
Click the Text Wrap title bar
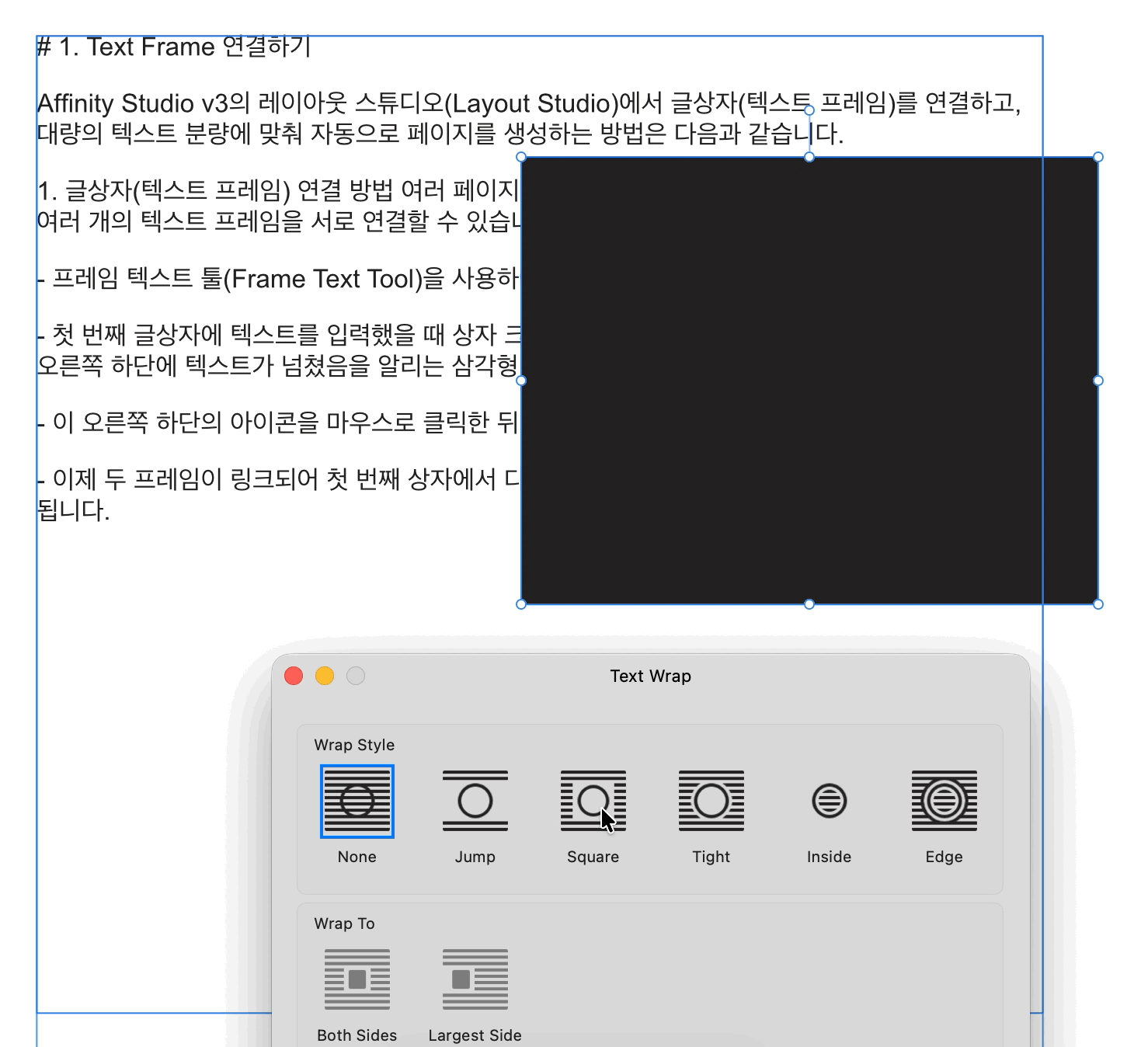click(650, 676)
